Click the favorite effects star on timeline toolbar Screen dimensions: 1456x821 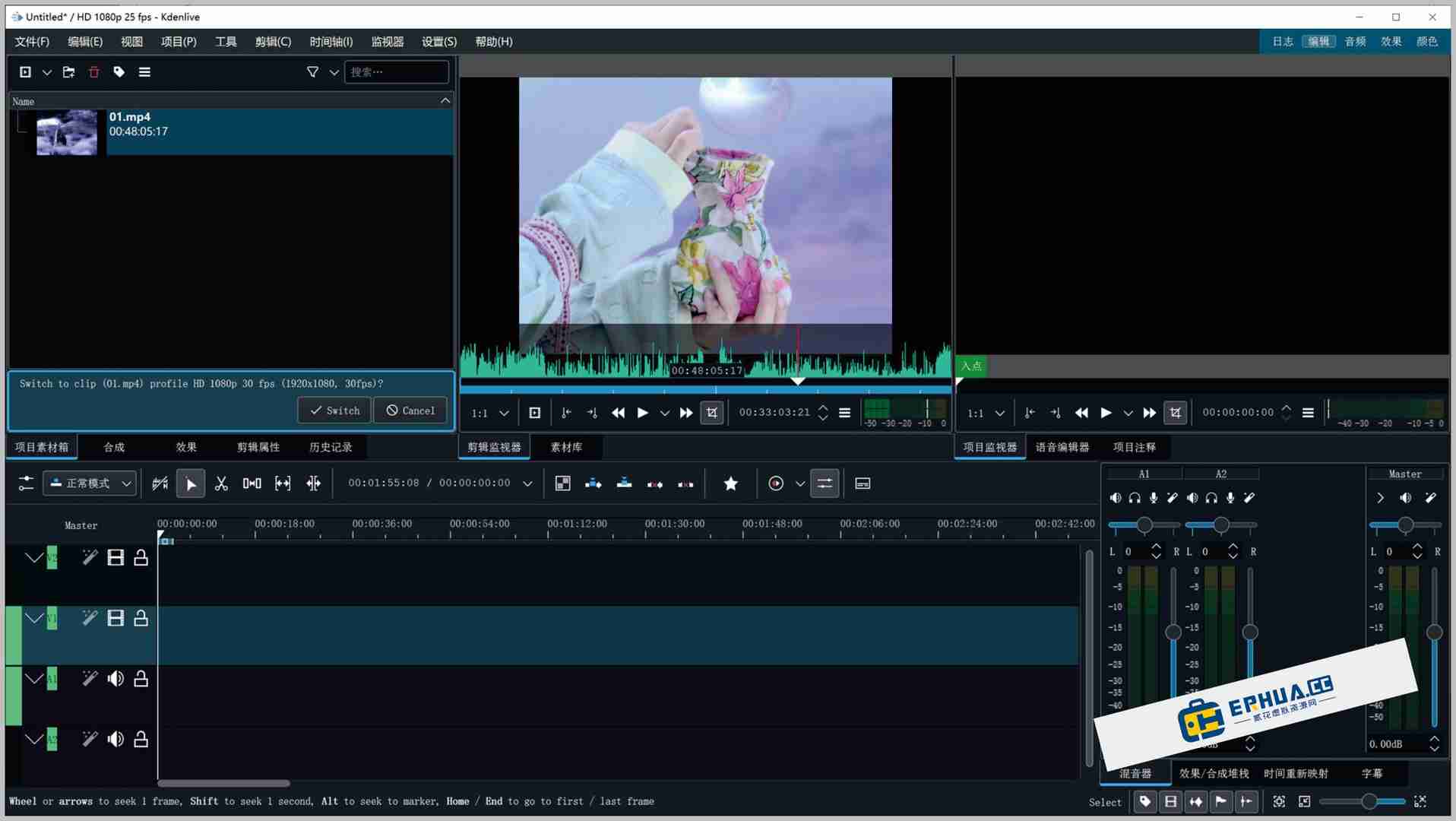(x=730, y=483)
